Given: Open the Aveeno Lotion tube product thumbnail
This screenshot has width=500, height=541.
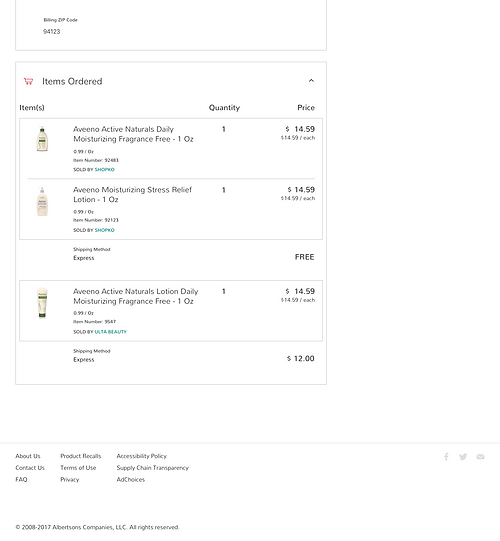Looking at the screenshot, I should coord(42,303).
